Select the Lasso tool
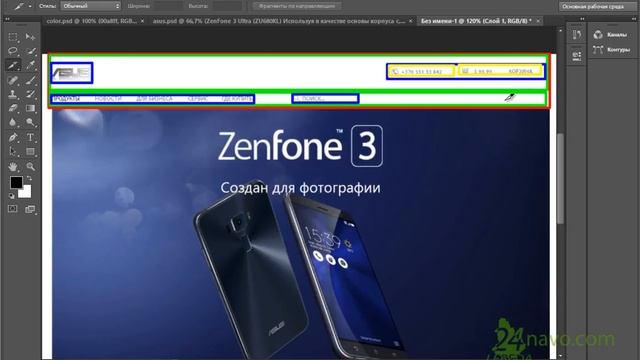The image size is (640, 360). coord(13,51)
